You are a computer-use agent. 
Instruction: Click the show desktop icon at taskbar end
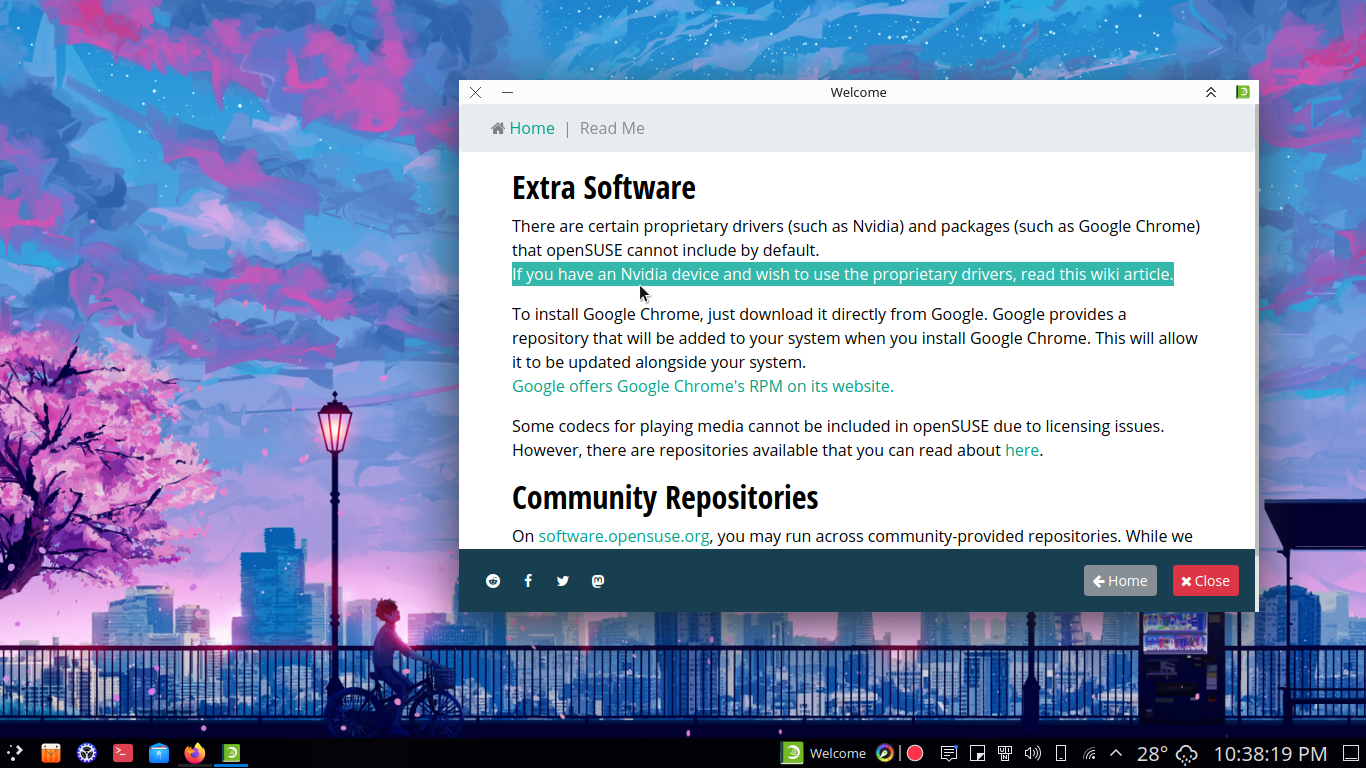(1349, 753)
